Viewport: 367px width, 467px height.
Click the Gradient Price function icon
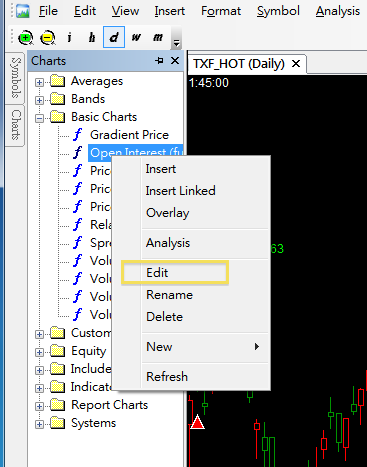click(x=78, y=135)
